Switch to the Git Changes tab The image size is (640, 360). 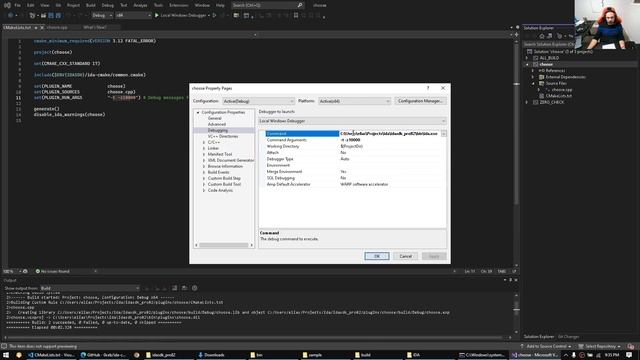click(x=568, y=337)
